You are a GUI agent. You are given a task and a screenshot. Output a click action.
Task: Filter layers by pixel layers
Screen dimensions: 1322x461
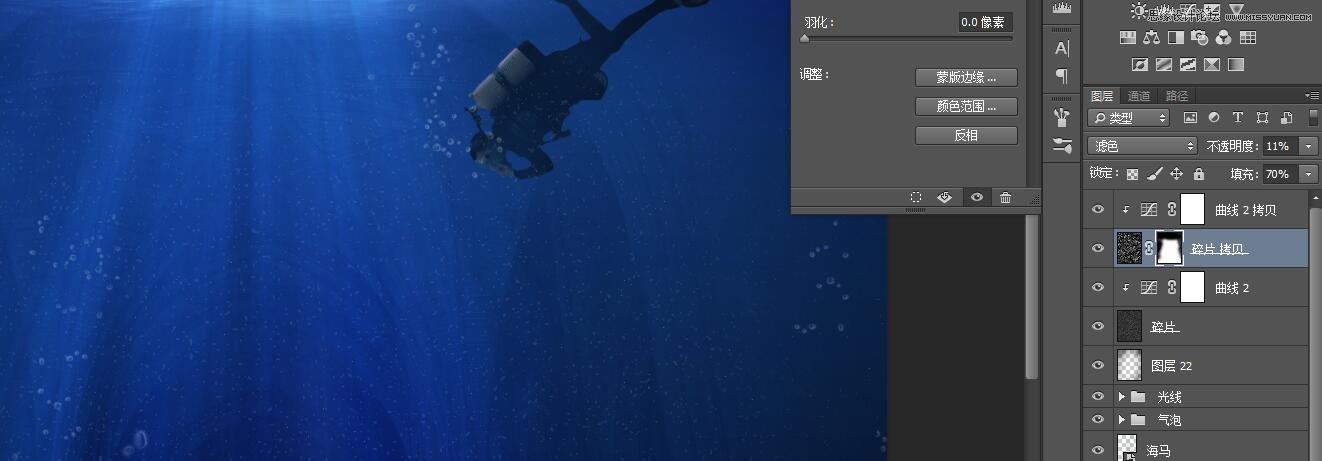(x=1190, y=118)
